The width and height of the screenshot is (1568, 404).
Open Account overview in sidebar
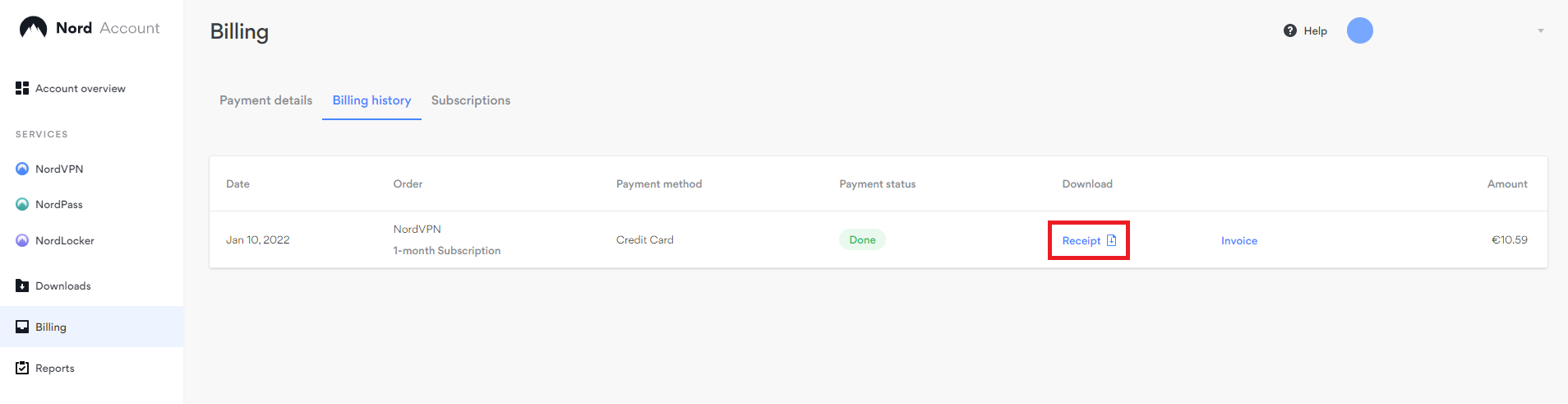(81, 88)
